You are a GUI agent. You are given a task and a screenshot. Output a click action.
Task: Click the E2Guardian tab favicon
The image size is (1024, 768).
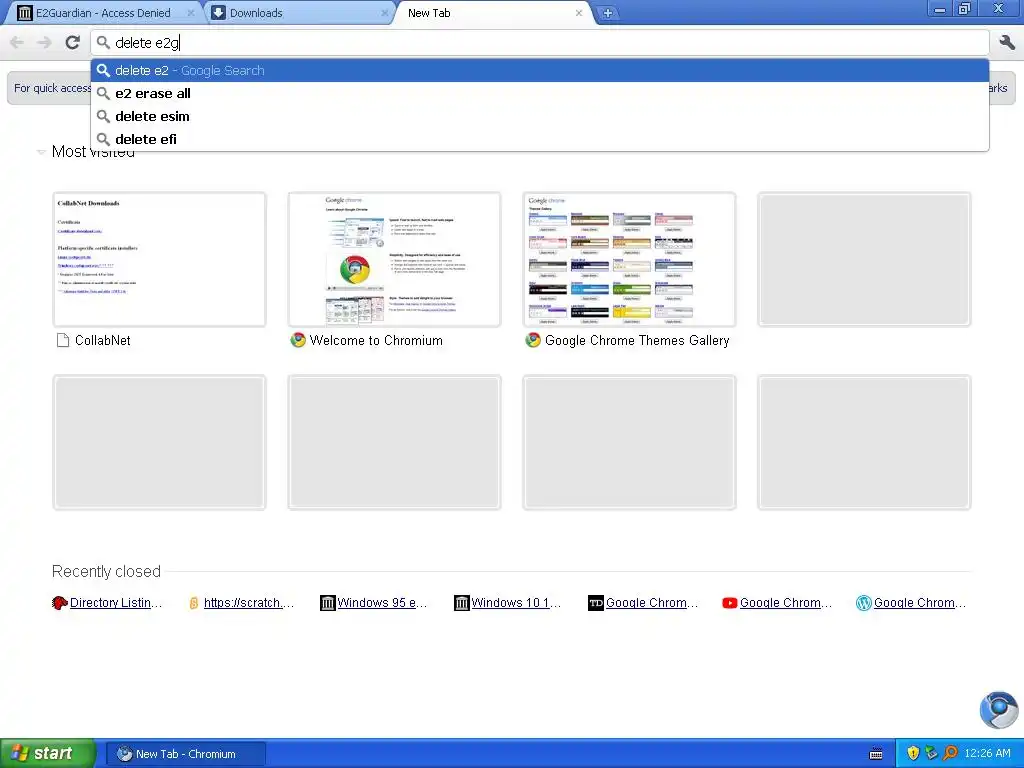(25, 13)
